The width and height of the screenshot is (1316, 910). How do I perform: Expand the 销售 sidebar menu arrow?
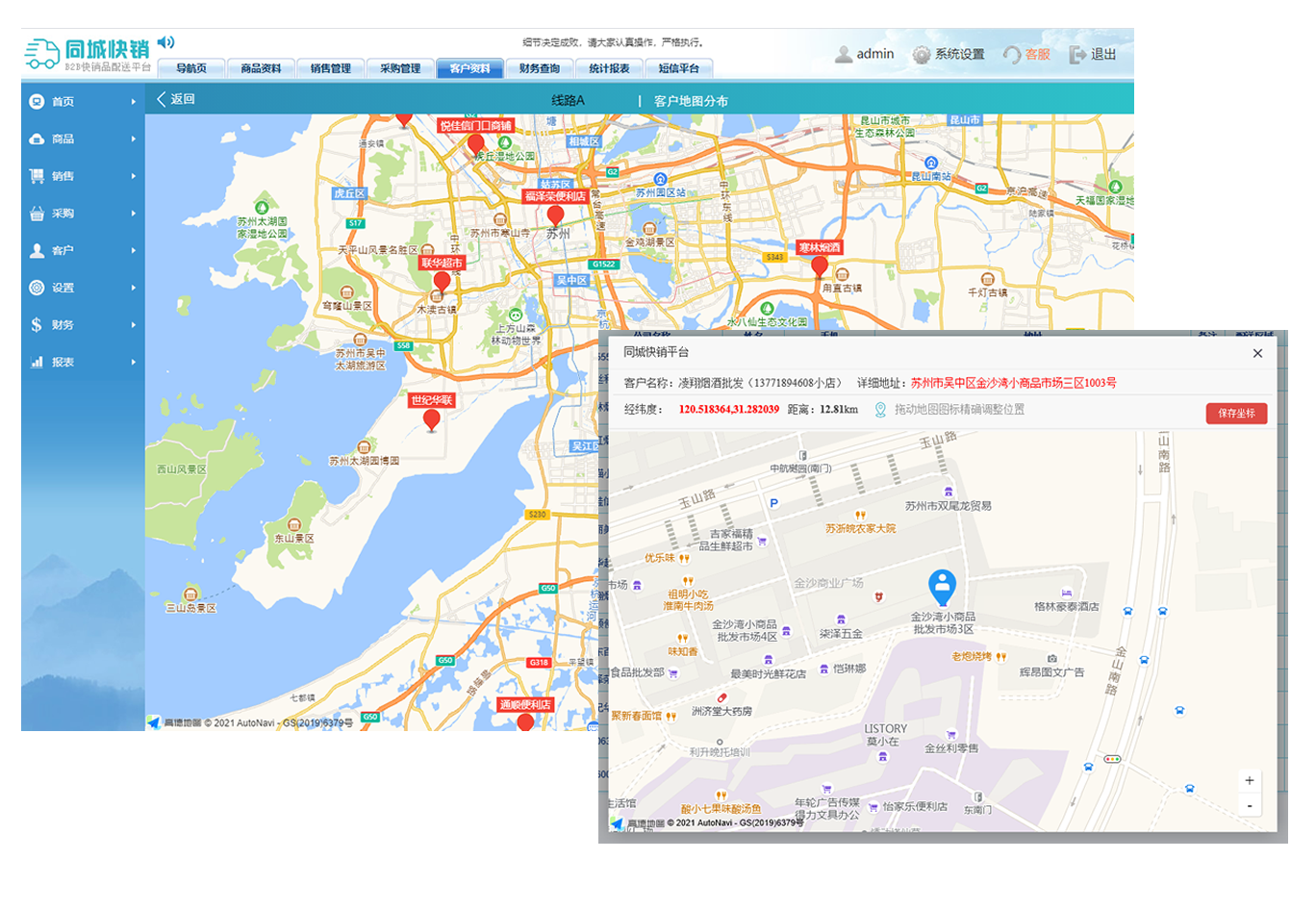click(x=134, y=176)
